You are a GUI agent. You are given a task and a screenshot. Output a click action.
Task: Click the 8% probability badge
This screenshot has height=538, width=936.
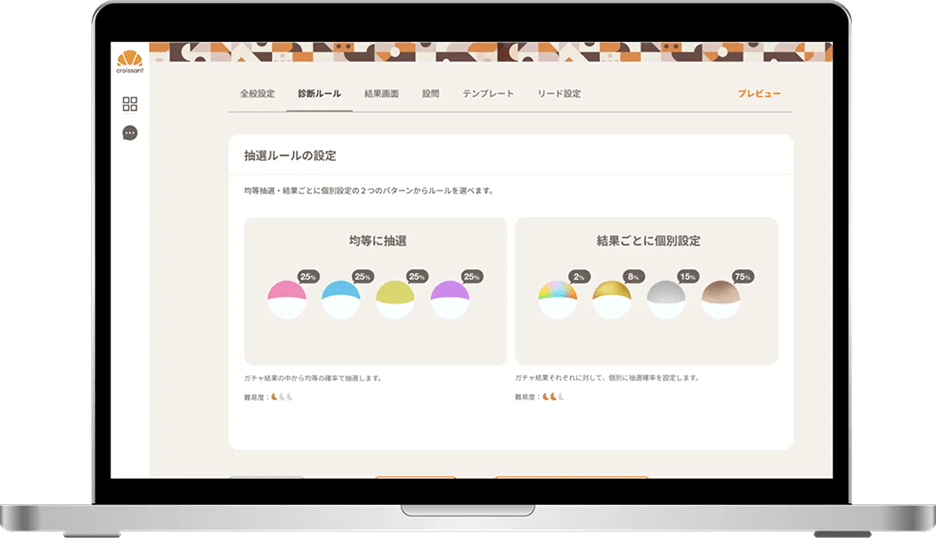(633, 276)
